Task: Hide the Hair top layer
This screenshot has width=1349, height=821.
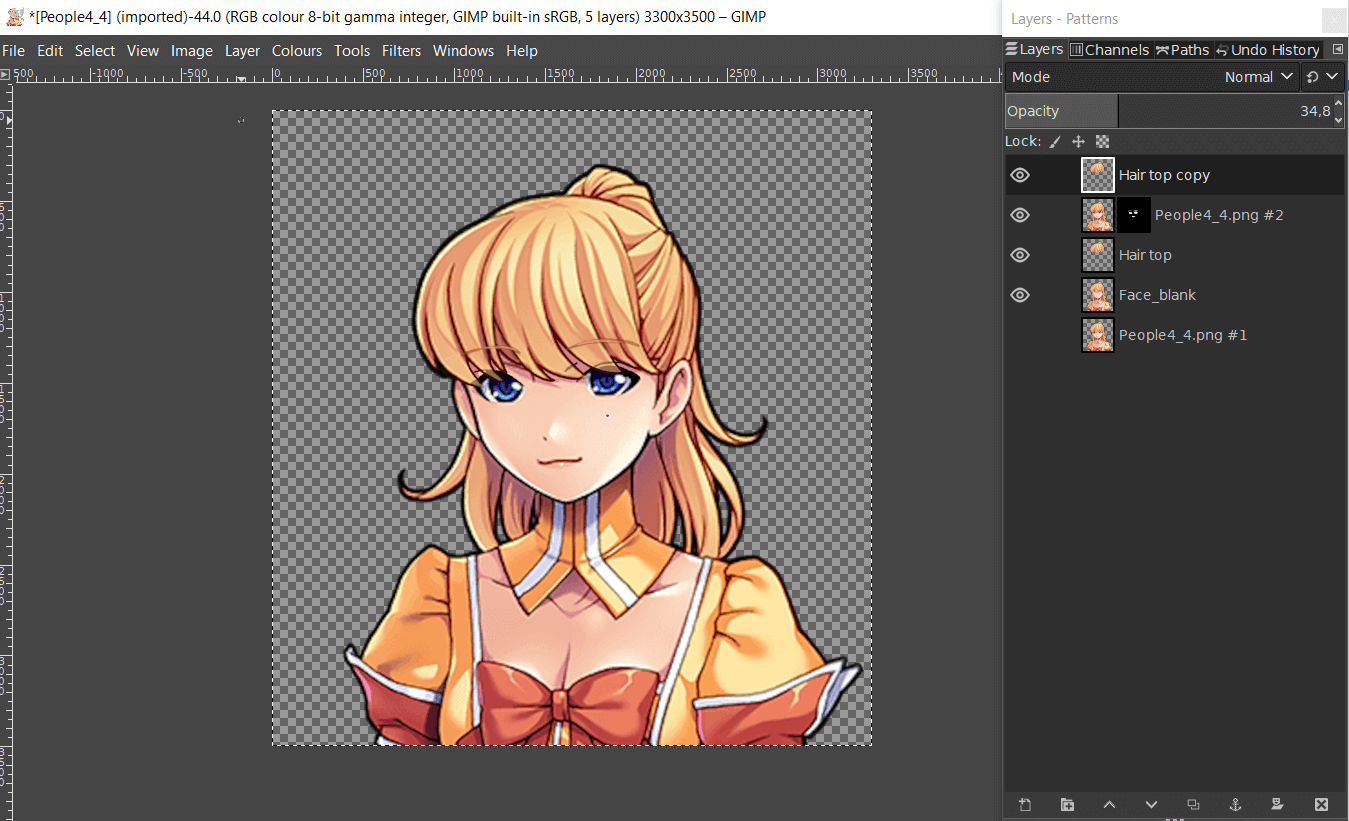Action: pos(1020,255)
